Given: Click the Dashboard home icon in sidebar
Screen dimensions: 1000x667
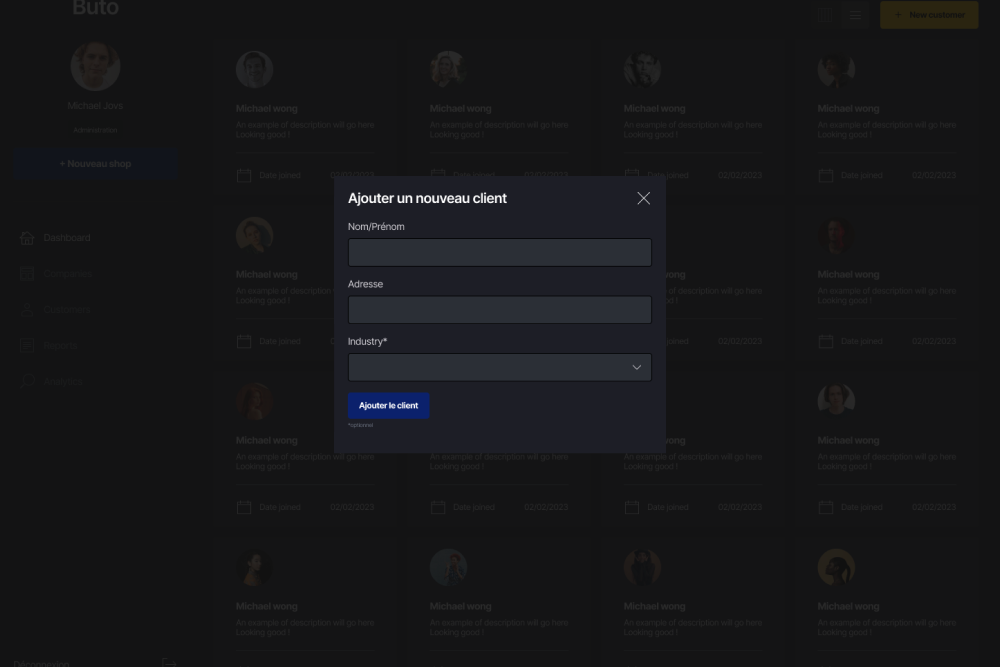Looking at the screenshot, I should pyautogui.click(x=27, y=238).
